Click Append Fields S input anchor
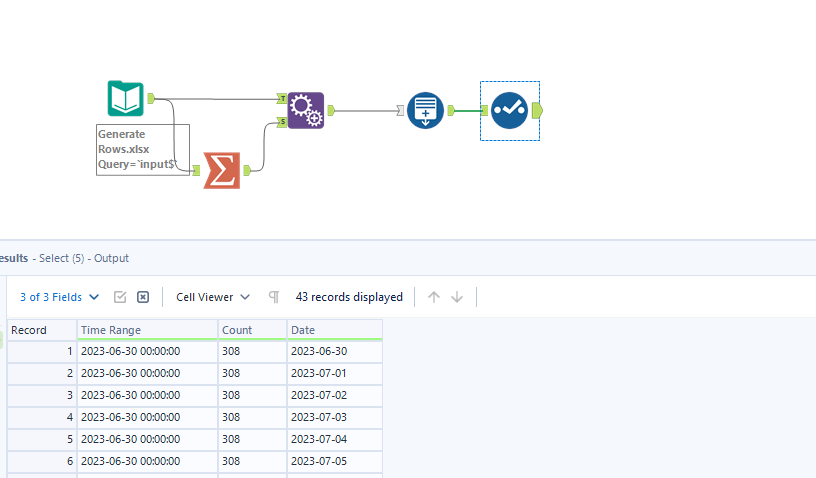Screen dimensions: 816x478 tap(282, 122)
